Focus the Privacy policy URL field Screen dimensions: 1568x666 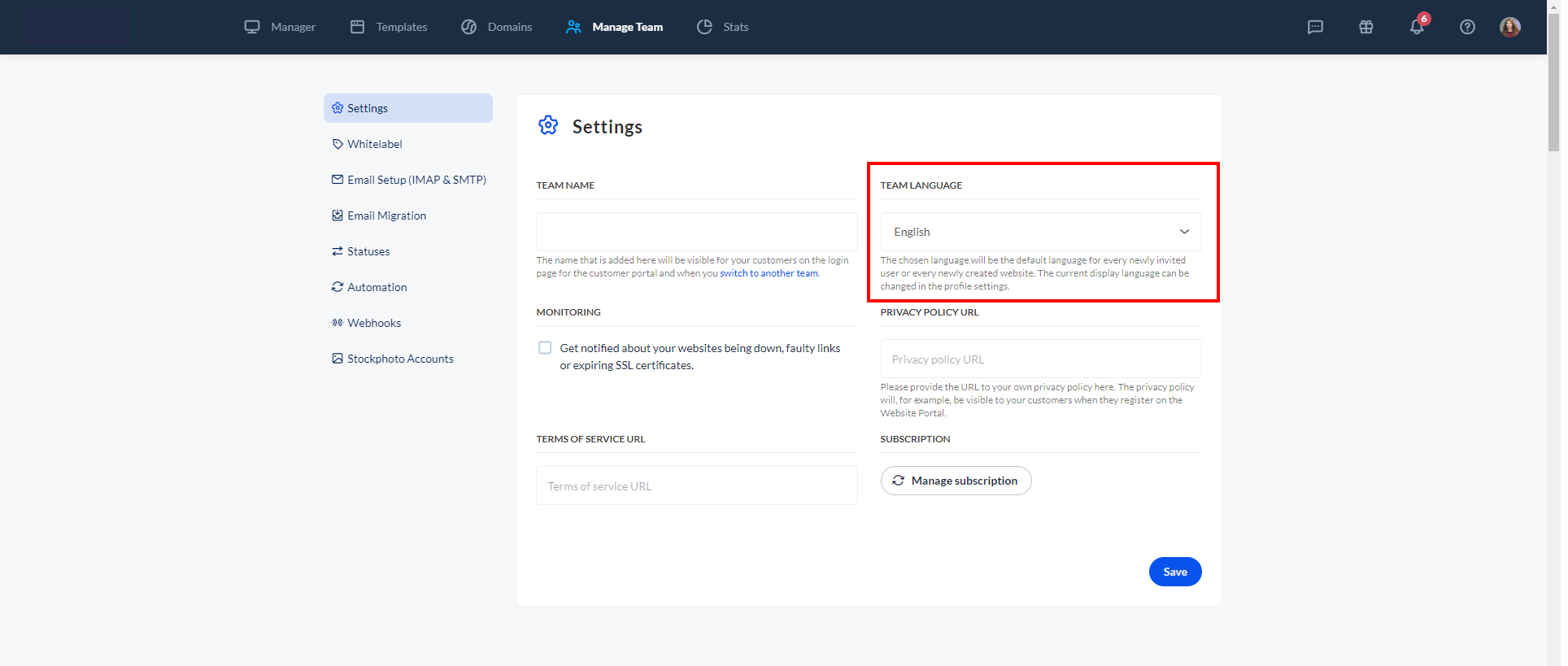click(1040, 359)
